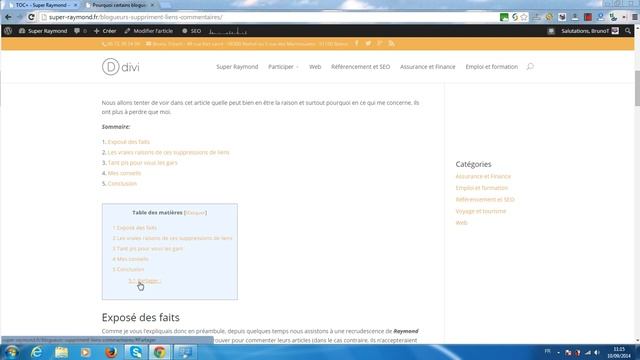Screen dimensions: 640x360
Task: Open the 'Emploi et formation' navigation item
Action: (x=491, y=67)
